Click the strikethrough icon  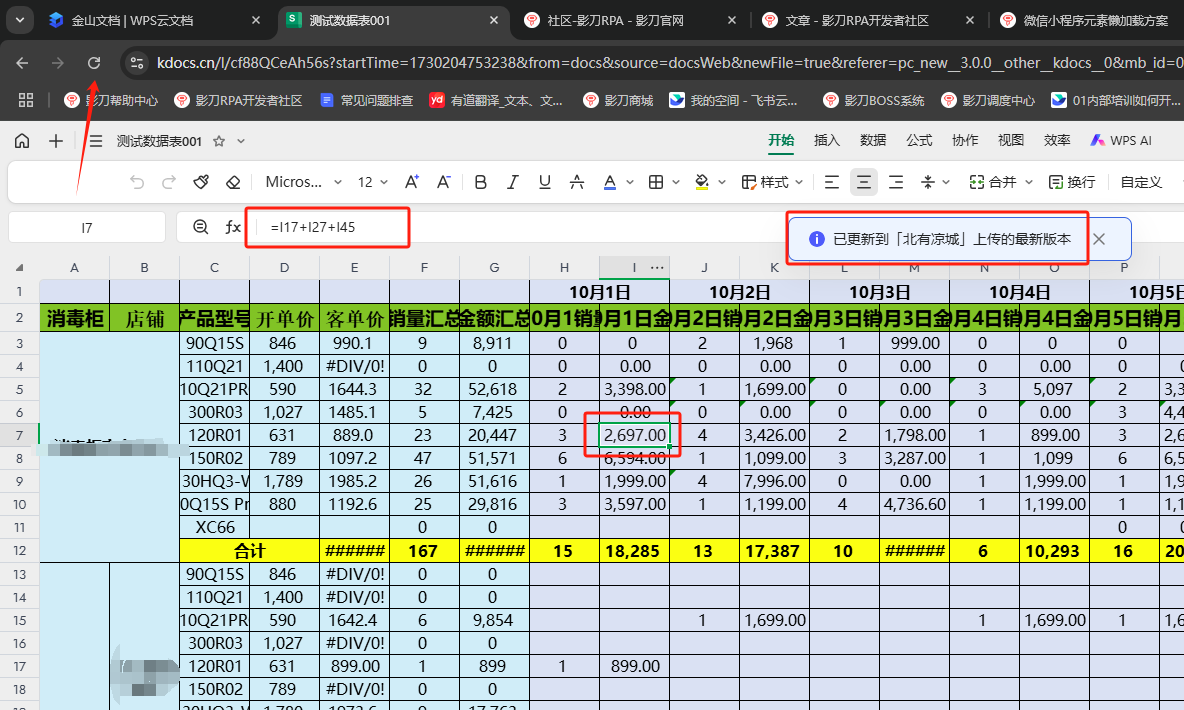pyautogui.click(x=577, y=182)
